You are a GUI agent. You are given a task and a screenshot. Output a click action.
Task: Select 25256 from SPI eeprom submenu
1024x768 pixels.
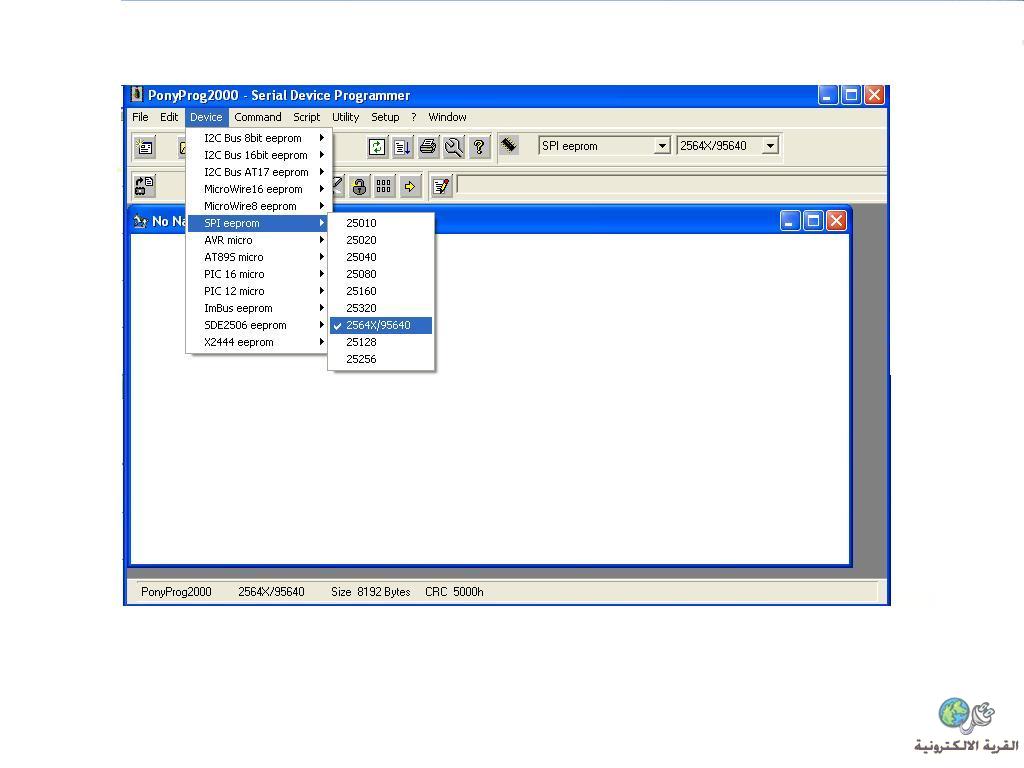(x=381, y=359)
